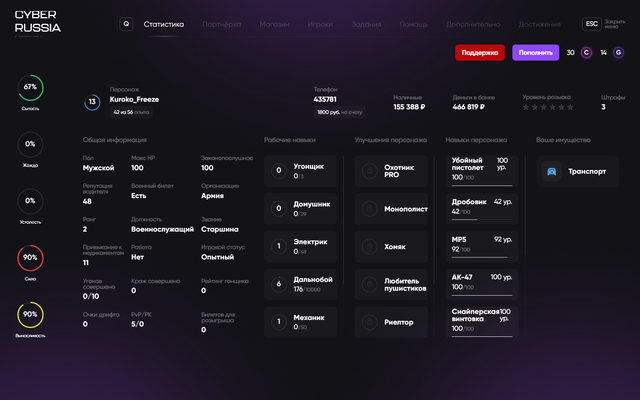The height and width of the screenshot is (400, 640).
Task: Click the Угонов совершено value 0/10
Action: (91, 296)
